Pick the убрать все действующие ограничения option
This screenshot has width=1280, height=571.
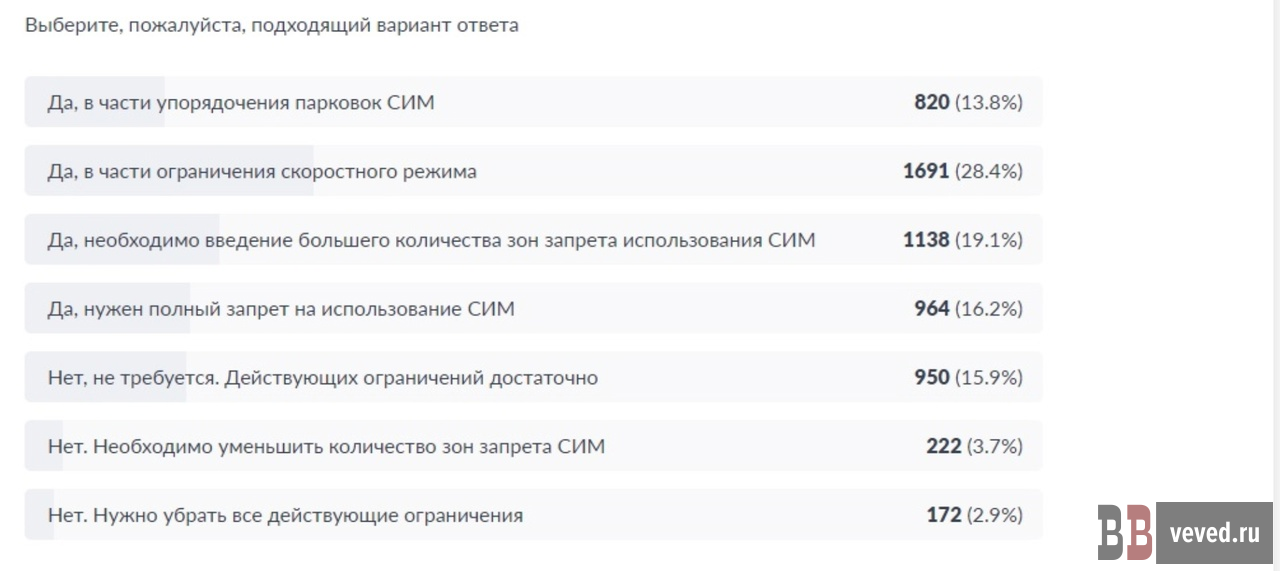click(x=285, y=516)
